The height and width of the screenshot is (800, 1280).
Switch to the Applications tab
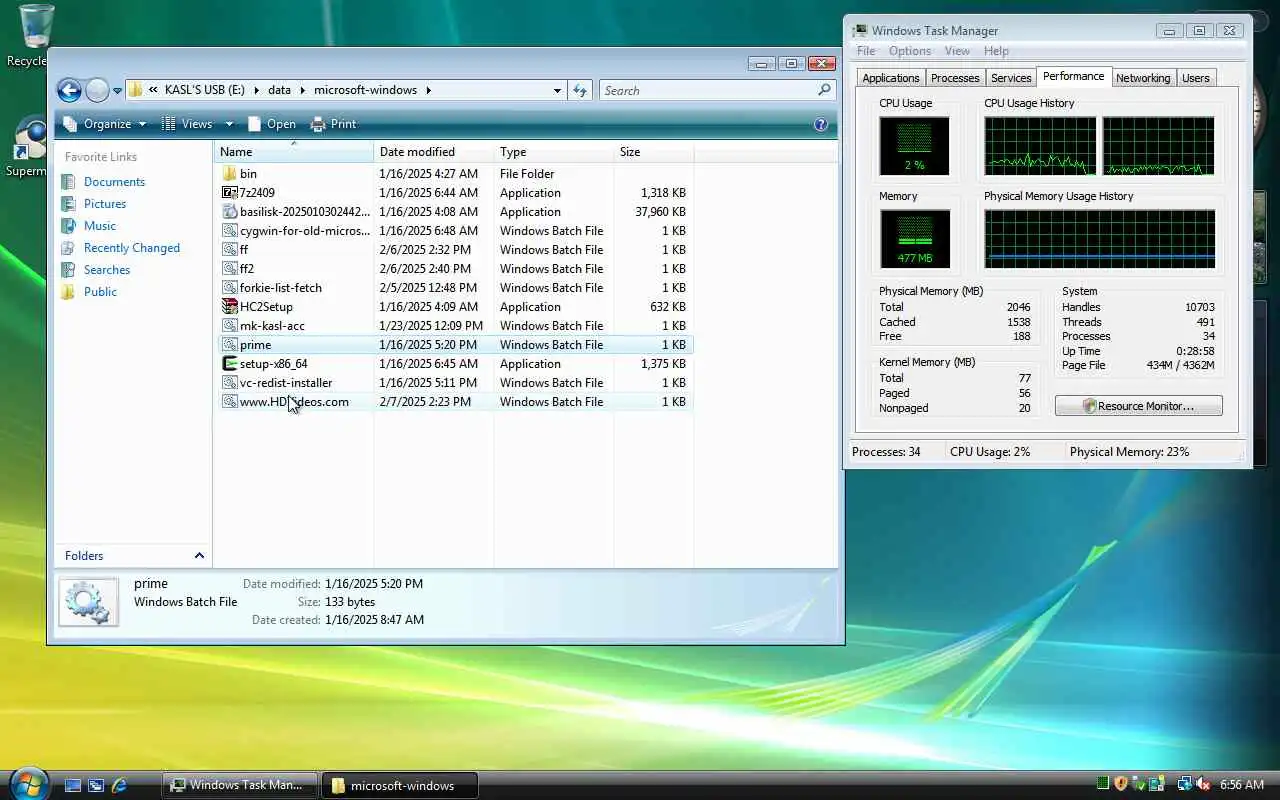tap(890, 78)
